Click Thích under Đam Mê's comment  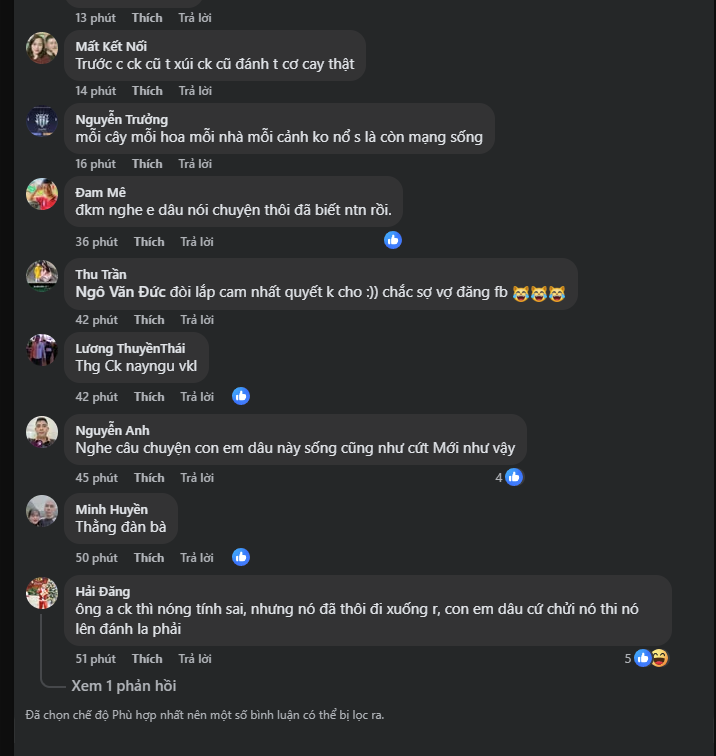tap(149, 242)
